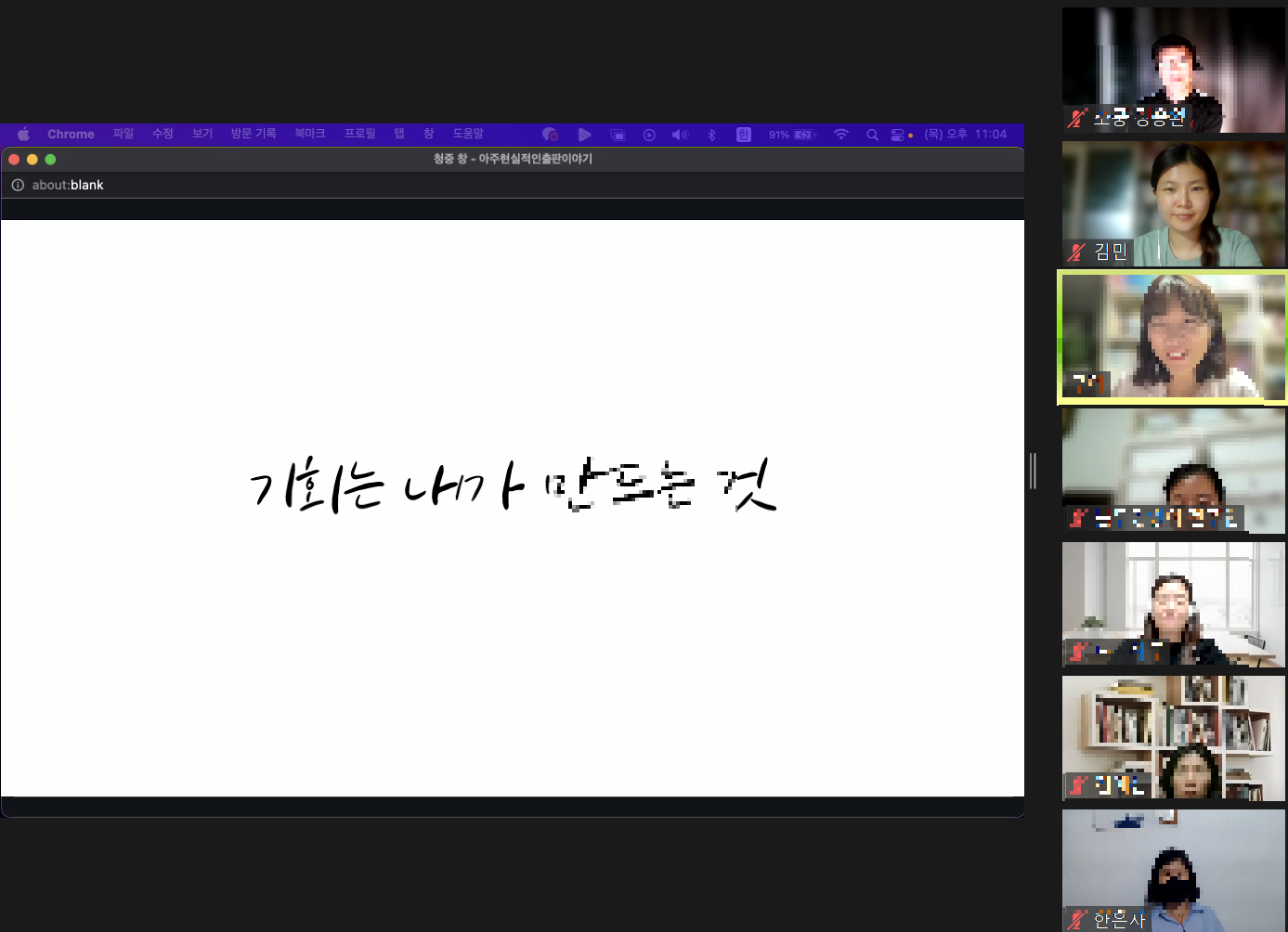Select the 안은사 participant video
Image resolution: width=1288 pixels, height=932 pixels.
pos(1174,871)
